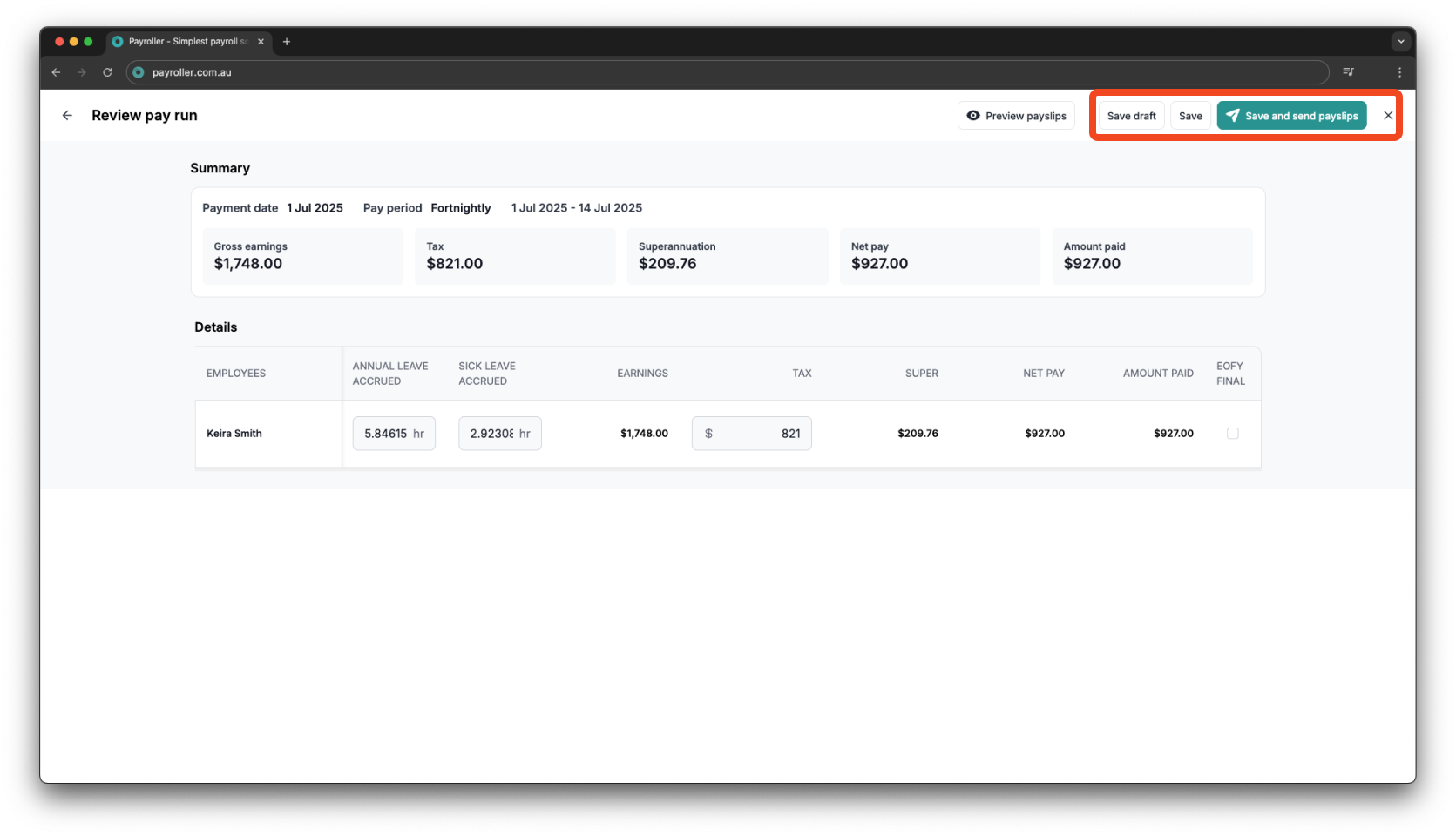Click the browser reload icon

107,72
